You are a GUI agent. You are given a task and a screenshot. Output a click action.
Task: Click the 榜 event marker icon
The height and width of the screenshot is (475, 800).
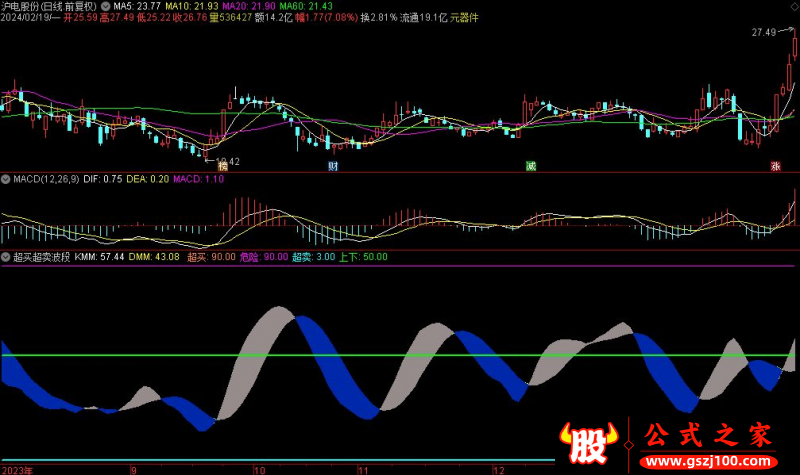tap(210, 167)
